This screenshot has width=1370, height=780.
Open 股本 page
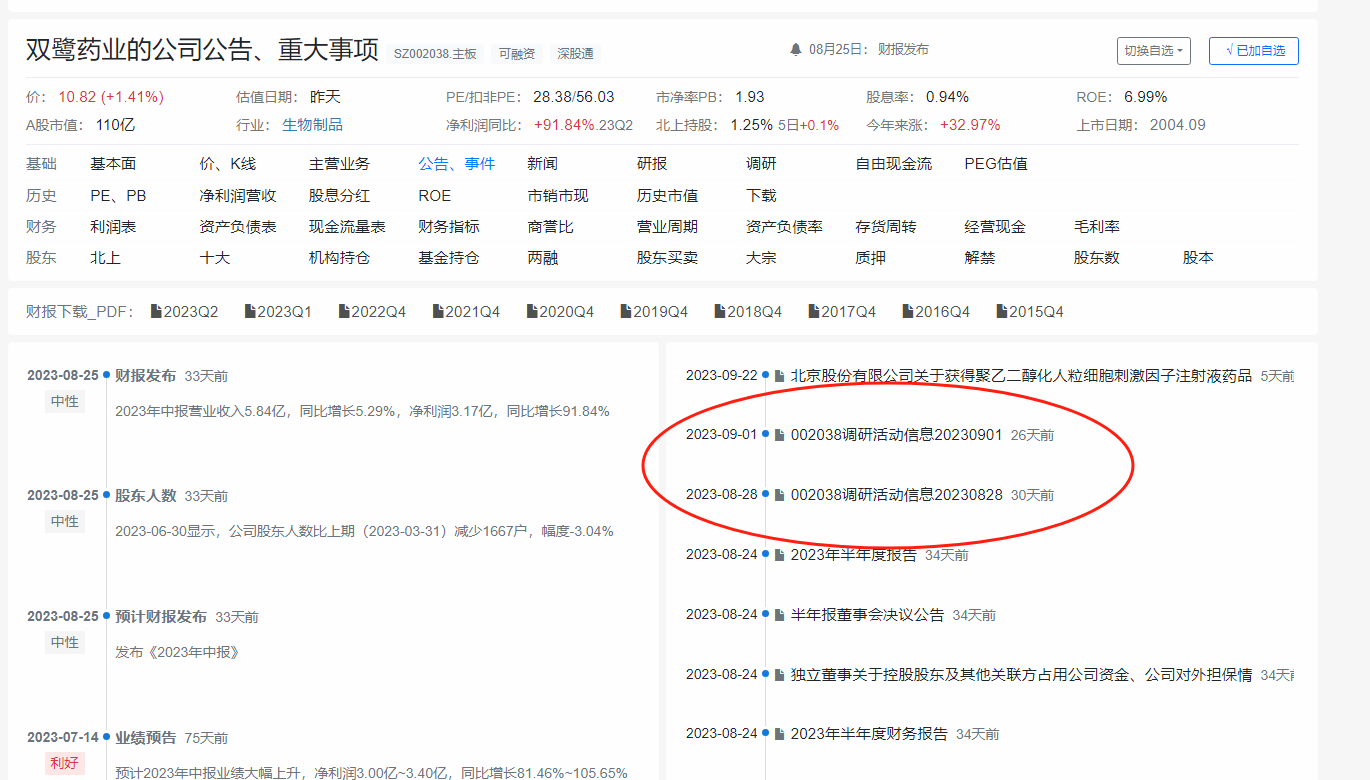click(x=1198, y=258)
